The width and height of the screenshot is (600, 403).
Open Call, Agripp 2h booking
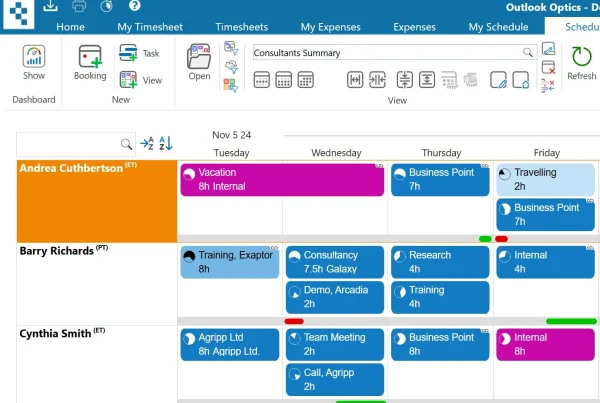[335, 379]
